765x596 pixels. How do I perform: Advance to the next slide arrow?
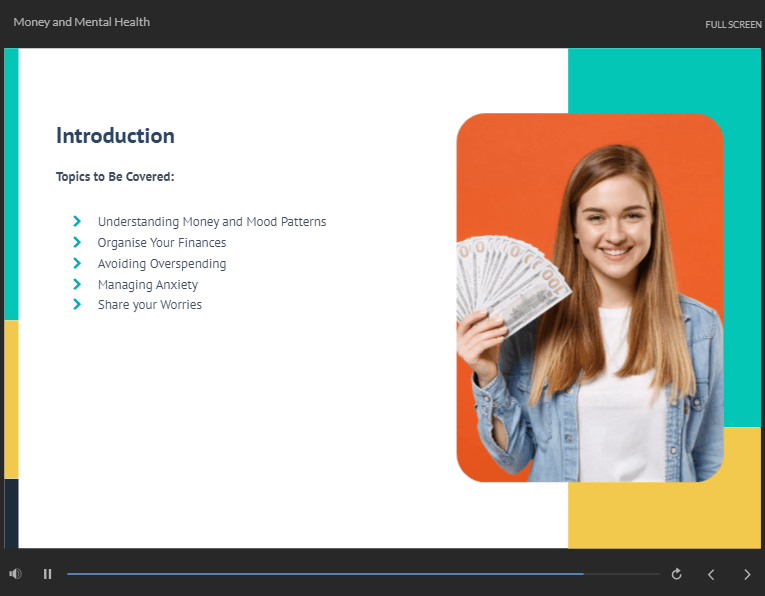coord(747,574)
